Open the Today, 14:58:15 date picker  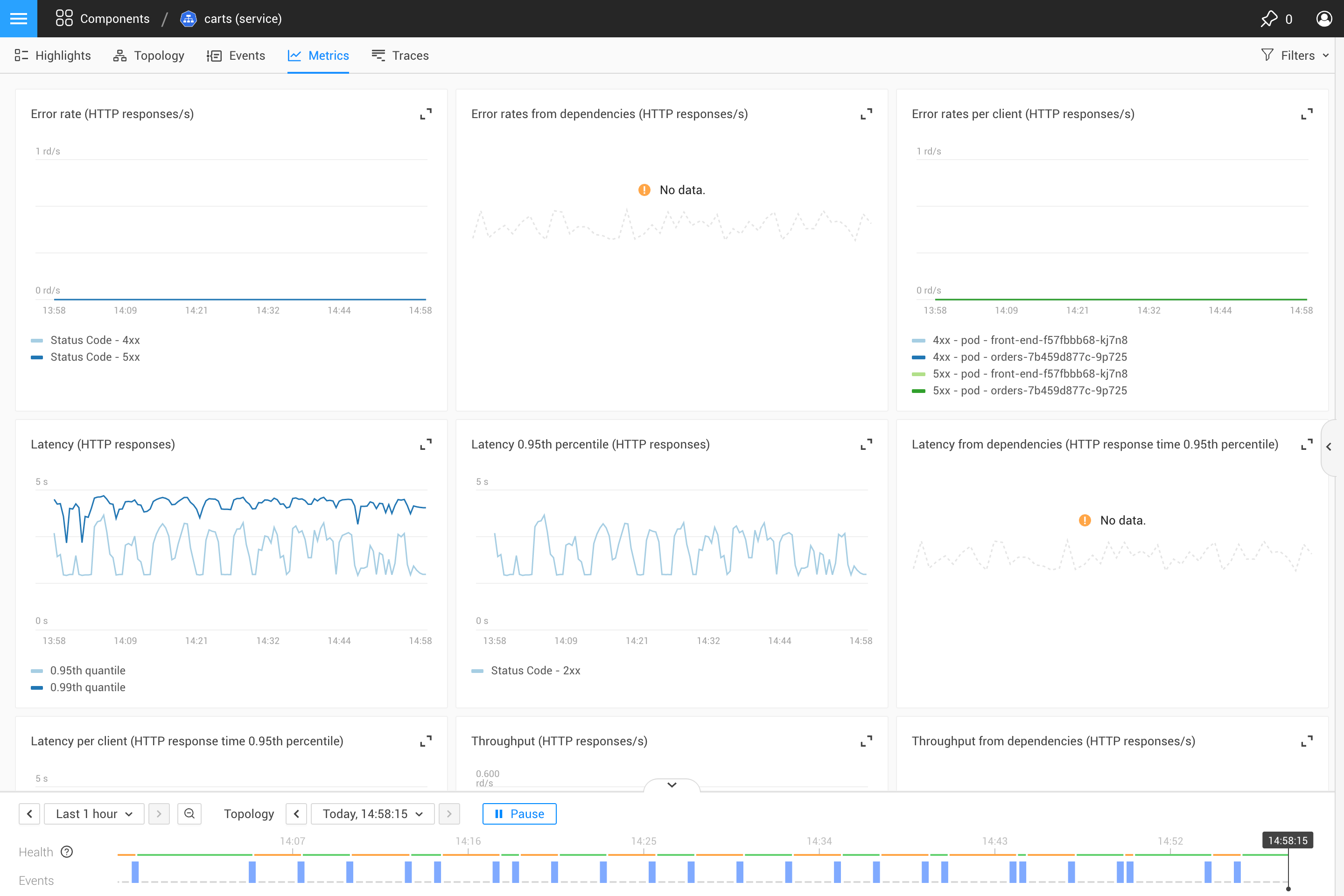click(x=372, y=814)
